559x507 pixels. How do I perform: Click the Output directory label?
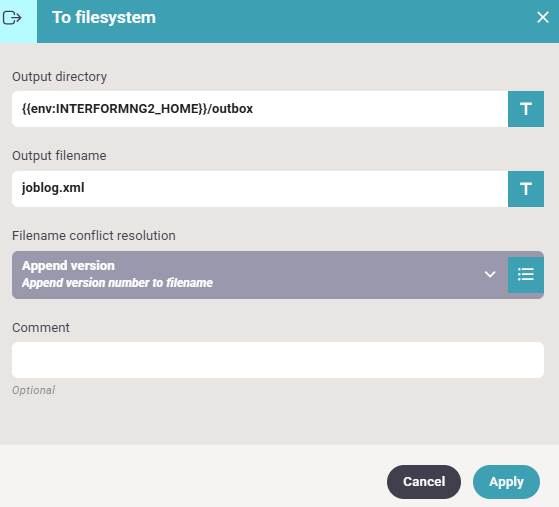coord(60,77)
